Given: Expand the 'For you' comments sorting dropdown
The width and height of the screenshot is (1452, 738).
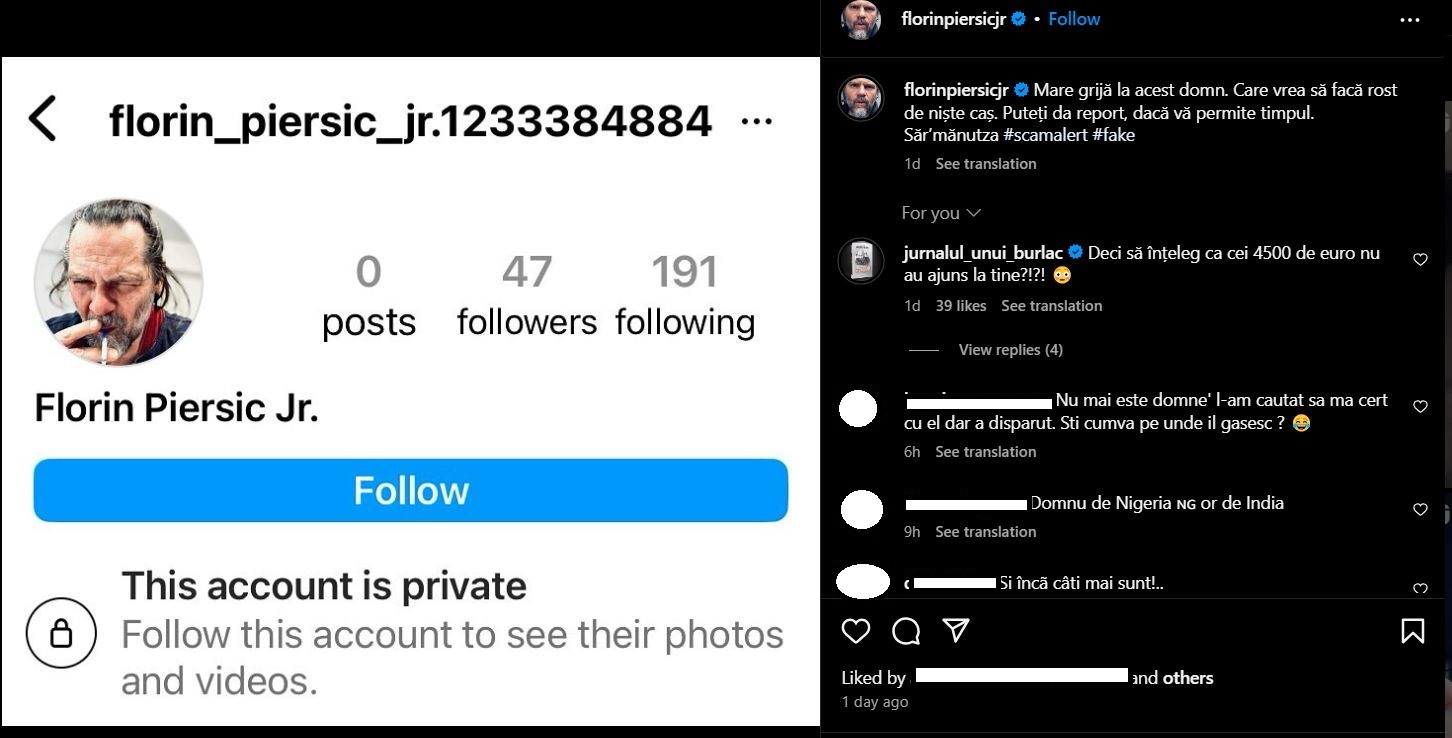Looking at the screenshot, I should click(940, 213).
